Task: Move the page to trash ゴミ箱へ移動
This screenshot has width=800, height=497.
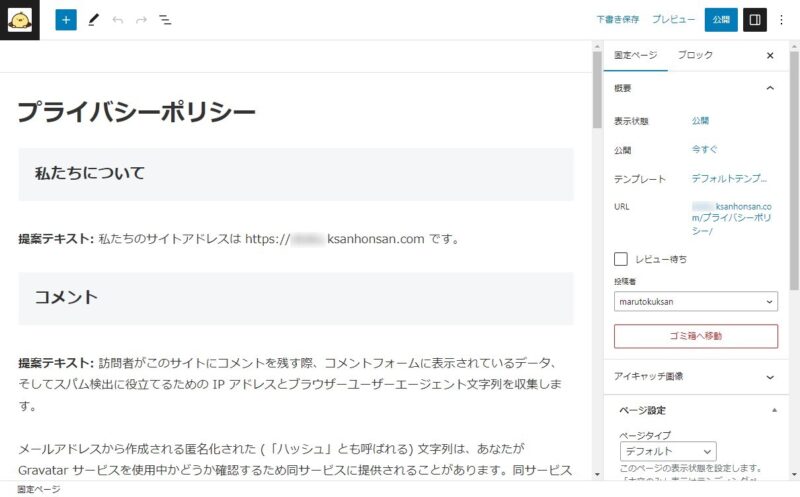Action: 695,336
